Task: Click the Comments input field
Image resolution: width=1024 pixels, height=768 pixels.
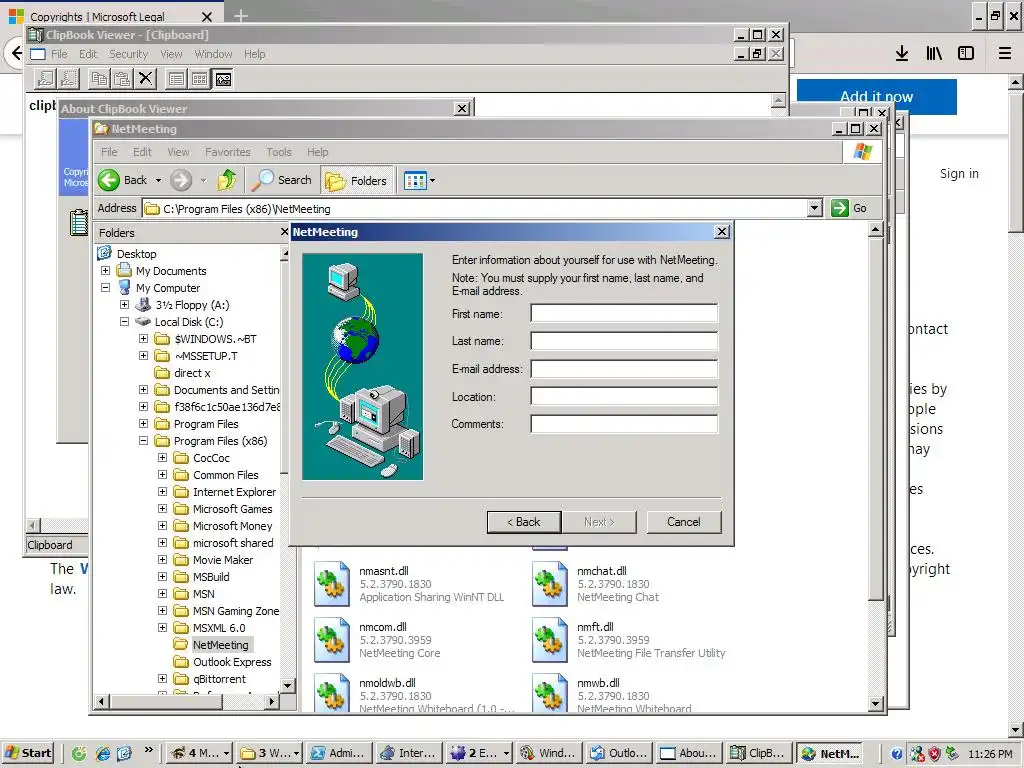Action: pos(624,424)
